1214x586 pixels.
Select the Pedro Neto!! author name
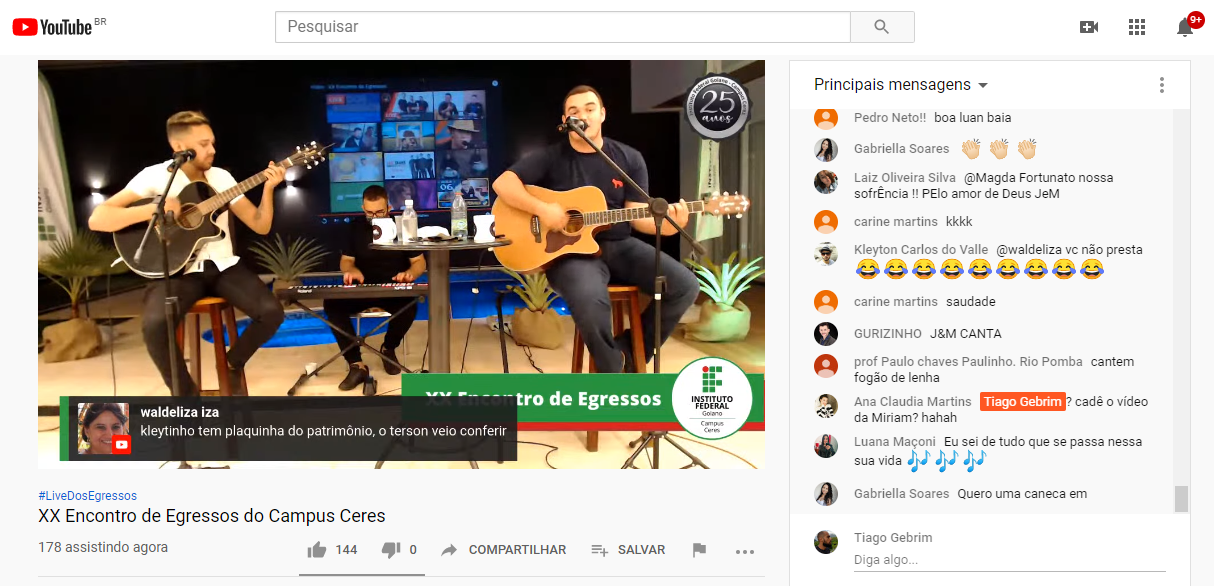tap(890, 118)
